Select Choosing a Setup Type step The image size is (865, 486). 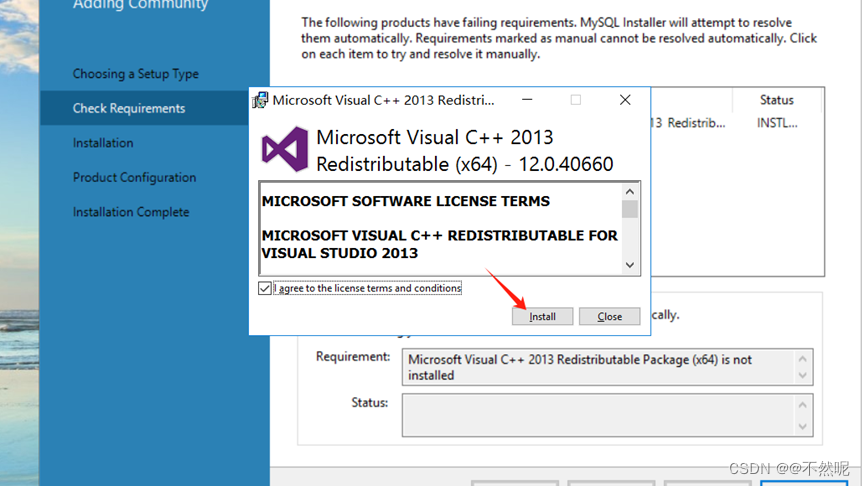[136, 74]
